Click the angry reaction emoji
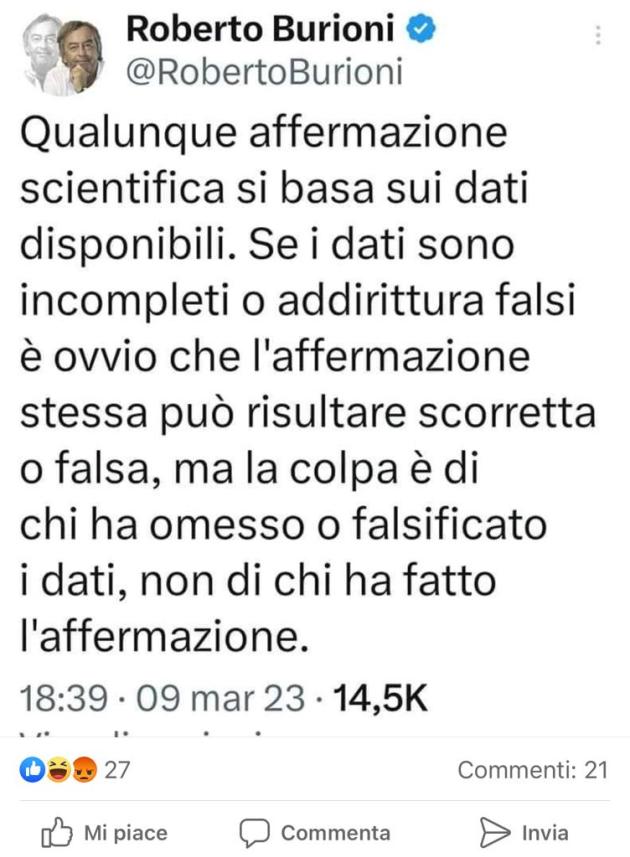 pyautogui.click(x=84, y=770)
